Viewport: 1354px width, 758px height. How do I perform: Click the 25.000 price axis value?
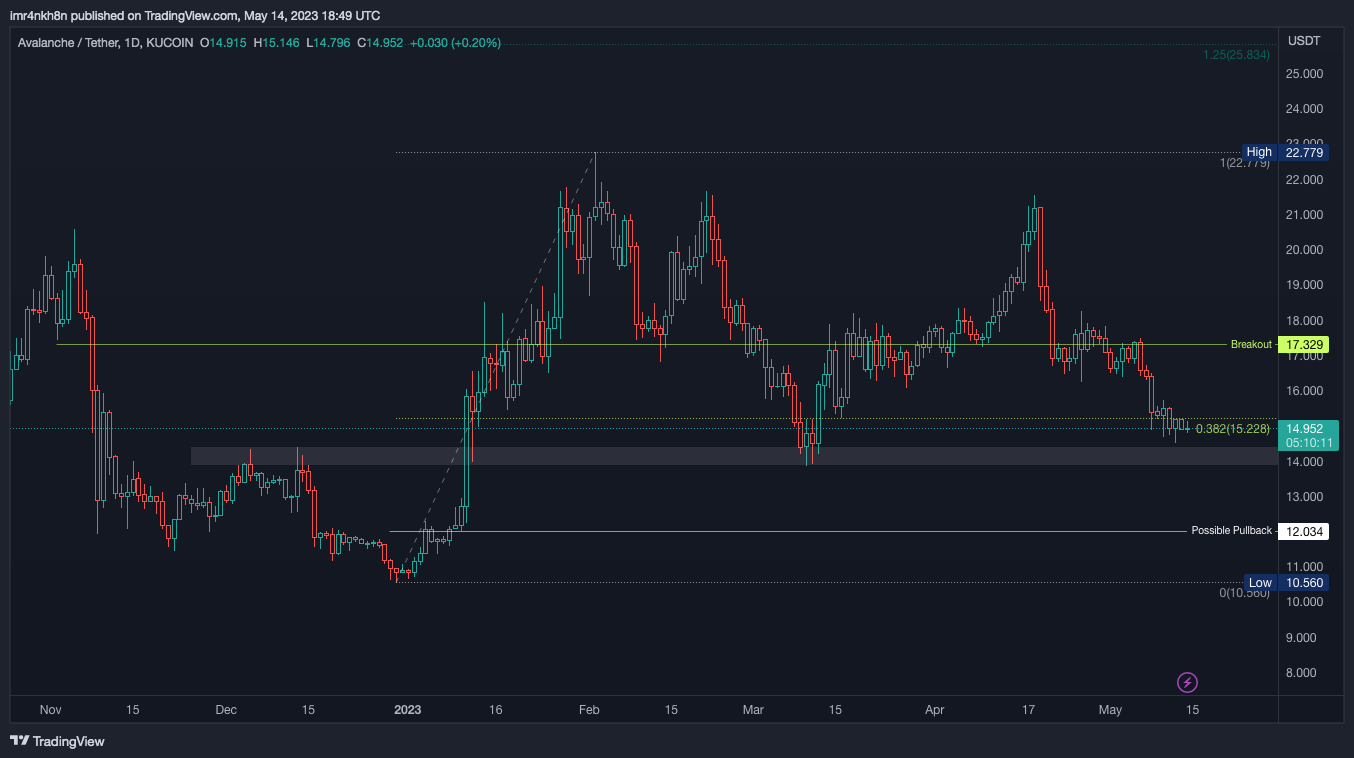(x=1305, y=74)
